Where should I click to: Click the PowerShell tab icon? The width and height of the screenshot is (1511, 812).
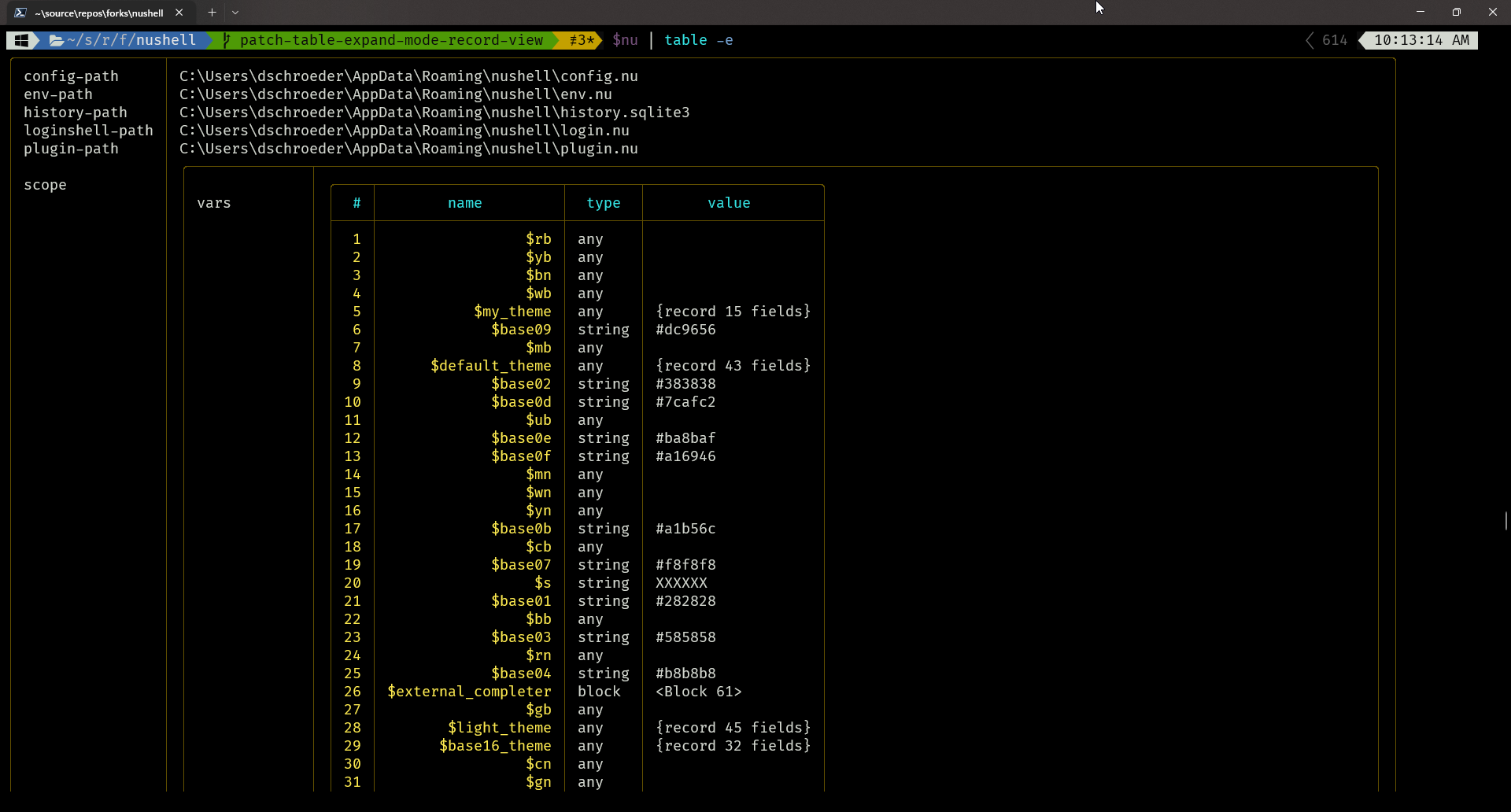20,13
